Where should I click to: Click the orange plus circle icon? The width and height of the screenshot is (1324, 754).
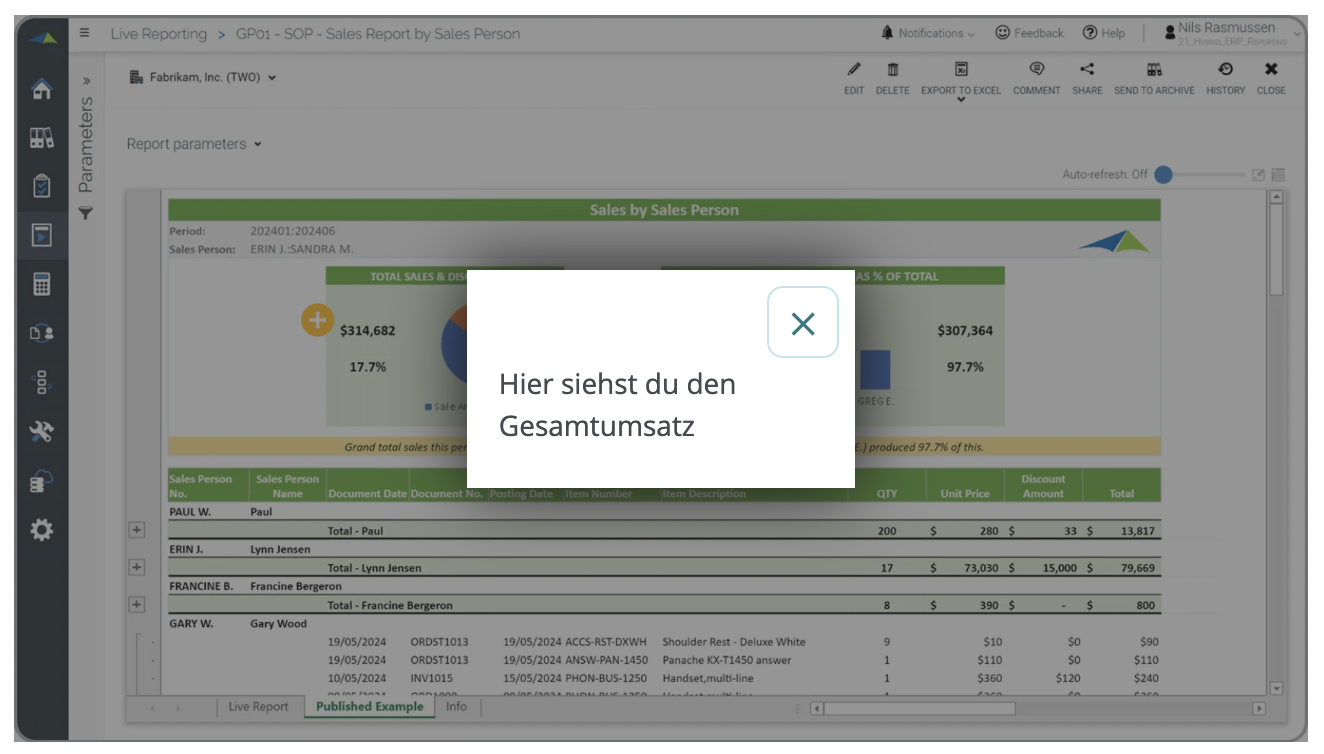tap(317, 321)
